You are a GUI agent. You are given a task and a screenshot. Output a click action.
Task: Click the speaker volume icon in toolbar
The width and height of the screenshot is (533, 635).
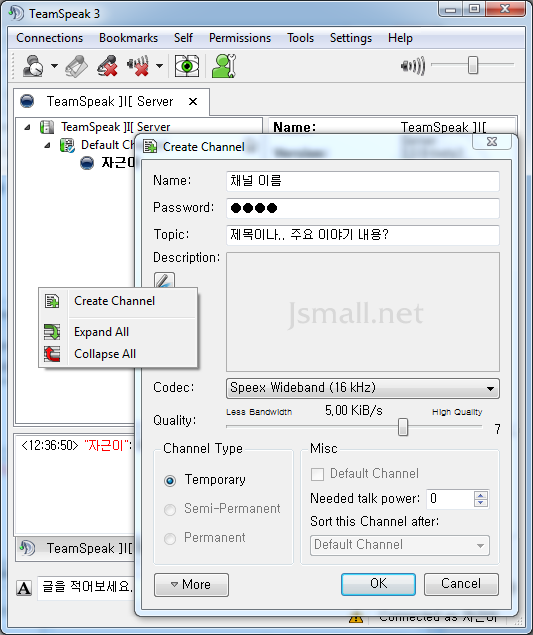click(413, 66)
